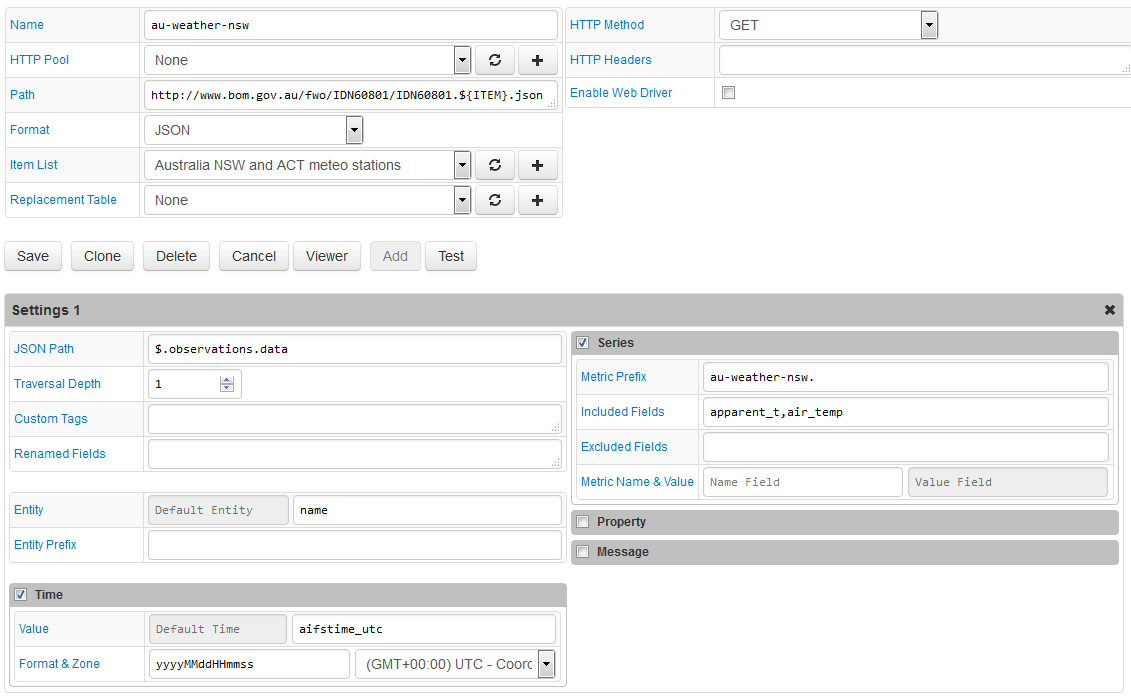The image size is (1131, 700).
Task: Click the metric Value Field input
Action: click(x=1008, y=482)
